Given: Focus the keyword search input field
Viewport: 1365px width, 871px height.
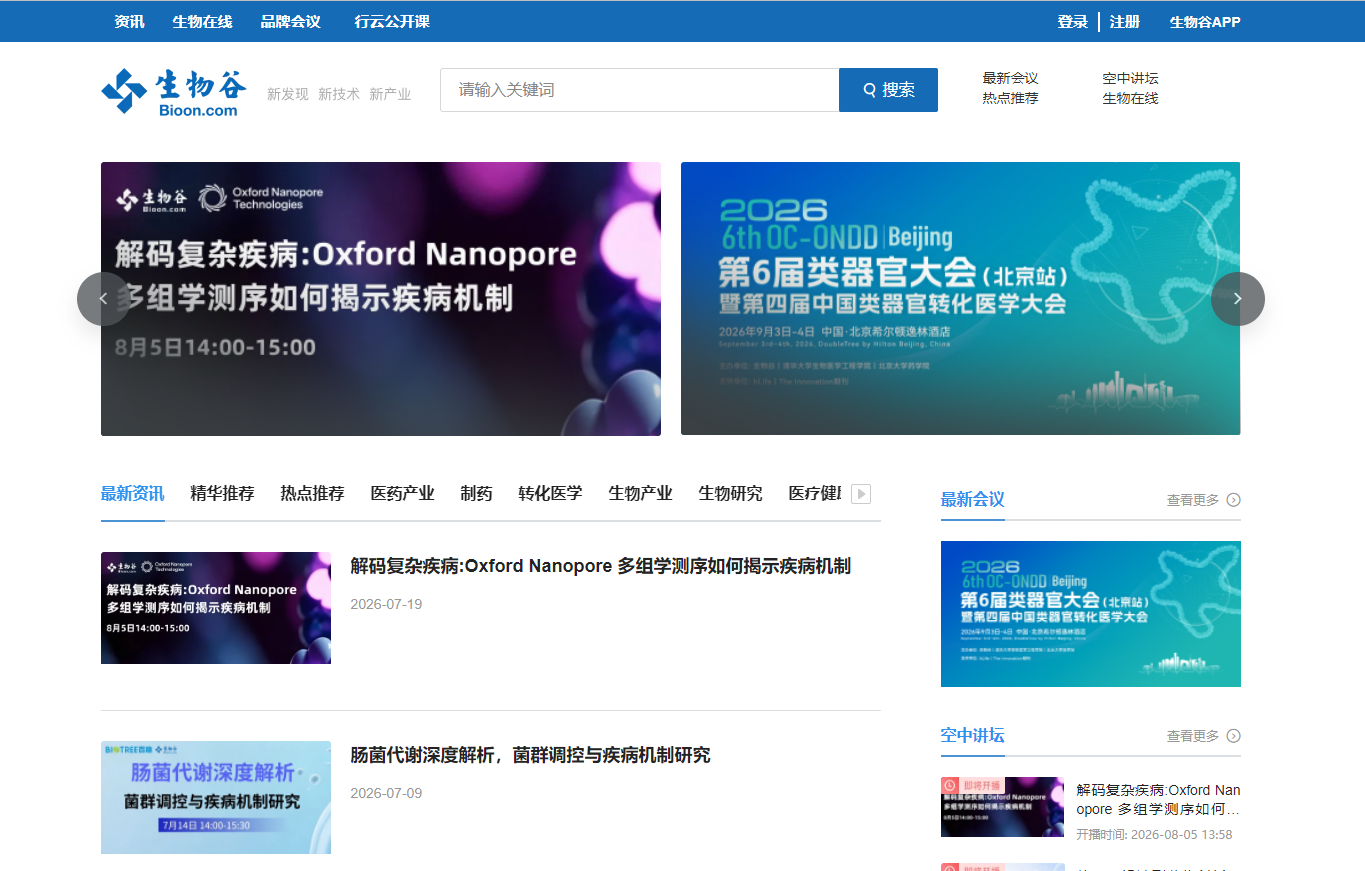Looking at the screenshot, I should pyautogui.click(x=640, y=90).
